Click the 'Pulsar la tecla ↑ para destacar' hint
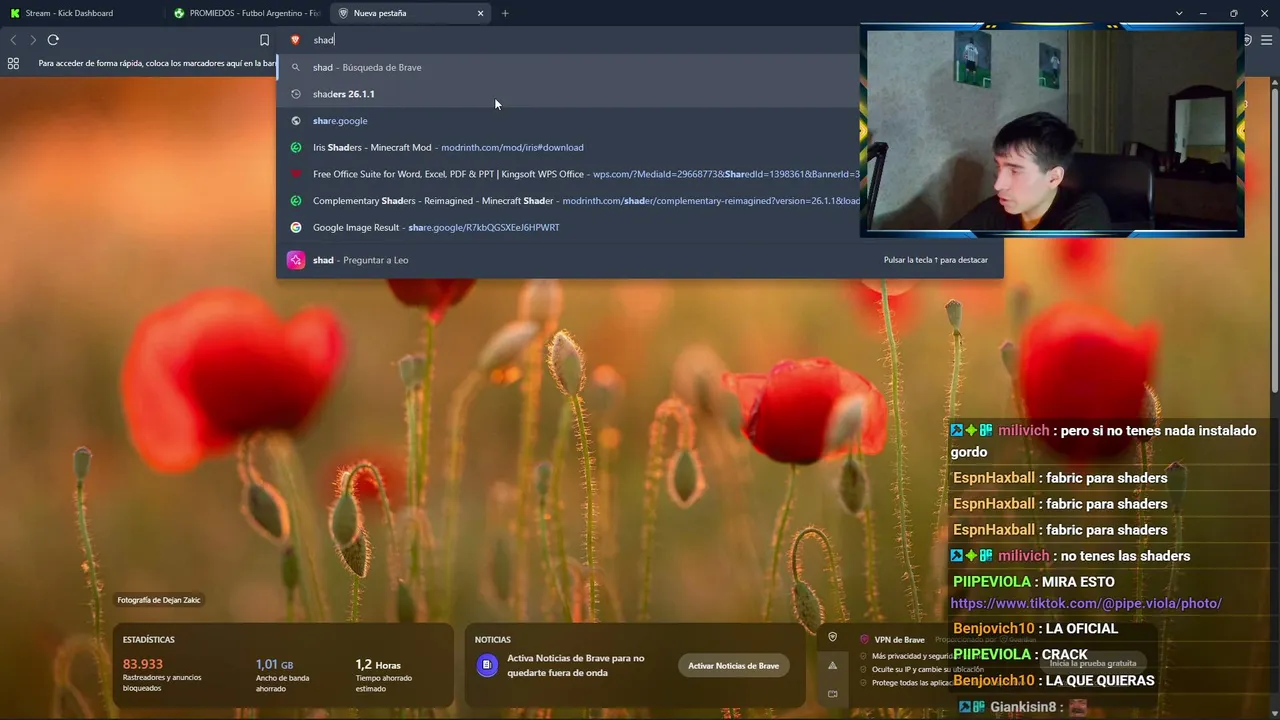Screen dimensions: 1280x720 pyautogui.click(x=936, y=260)
